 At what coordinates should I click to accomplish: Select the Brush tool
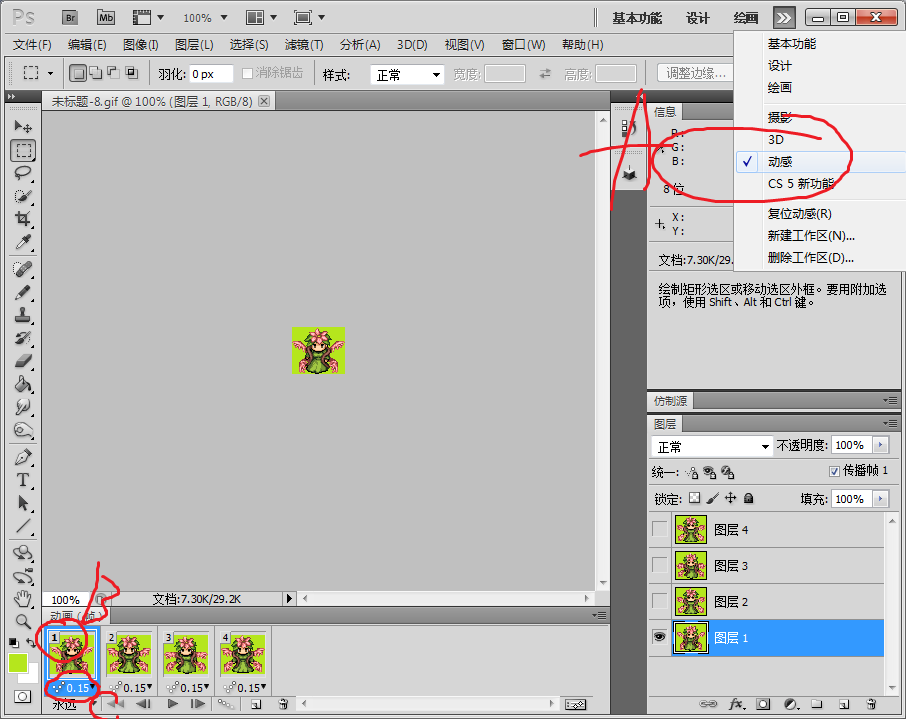pos(23,292)
